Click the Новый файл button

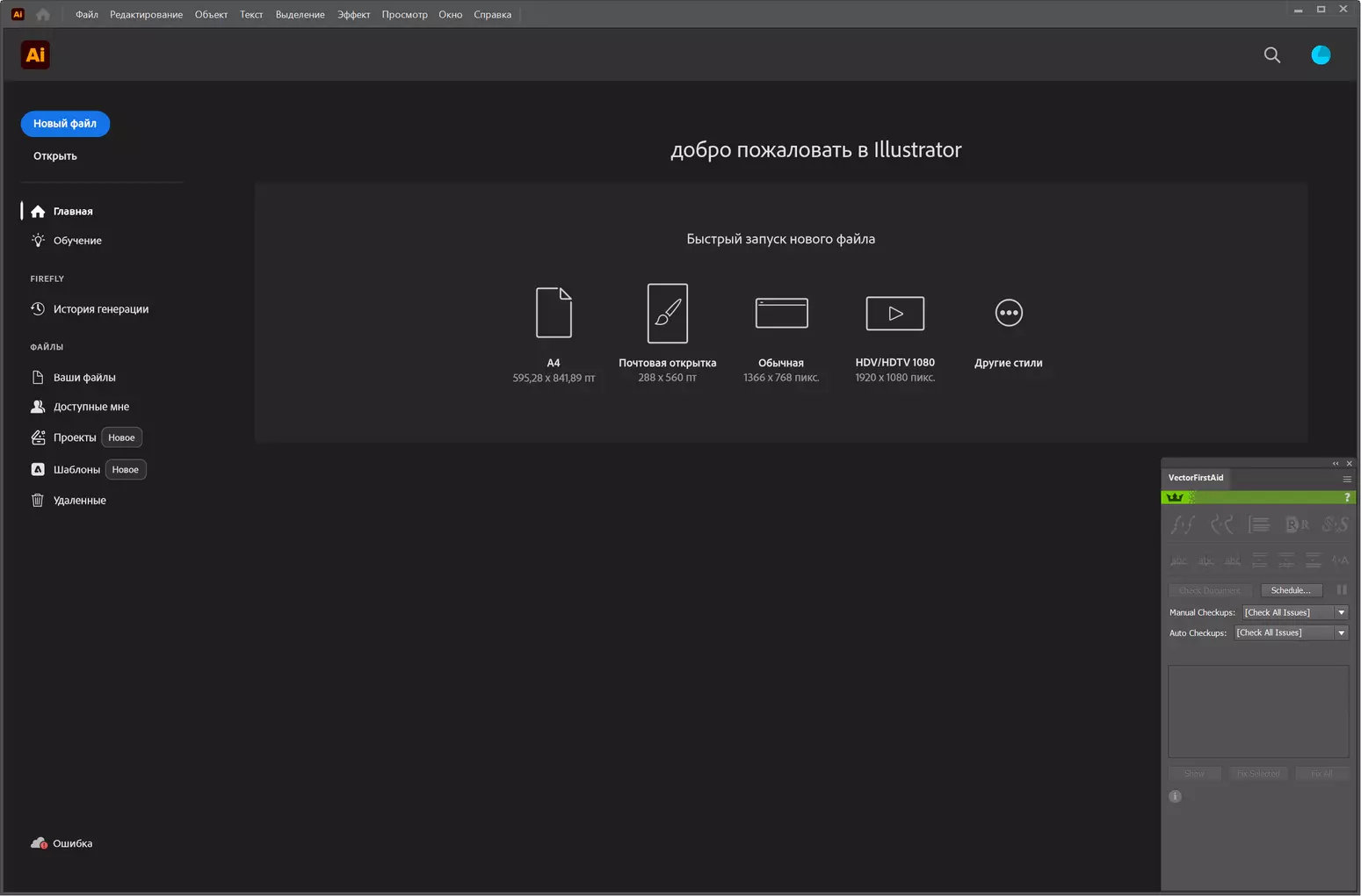pos(65,124)
